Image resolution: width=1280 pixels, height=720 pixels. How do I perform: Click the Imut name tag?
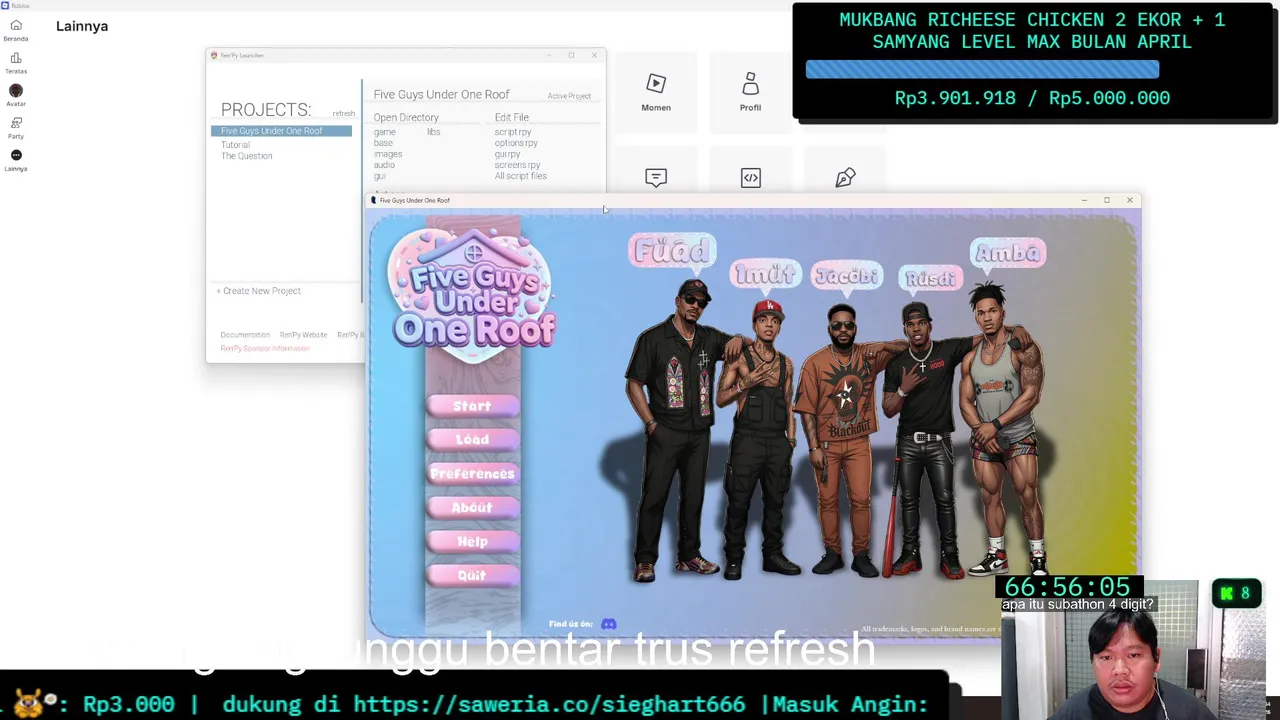[765, 274]
